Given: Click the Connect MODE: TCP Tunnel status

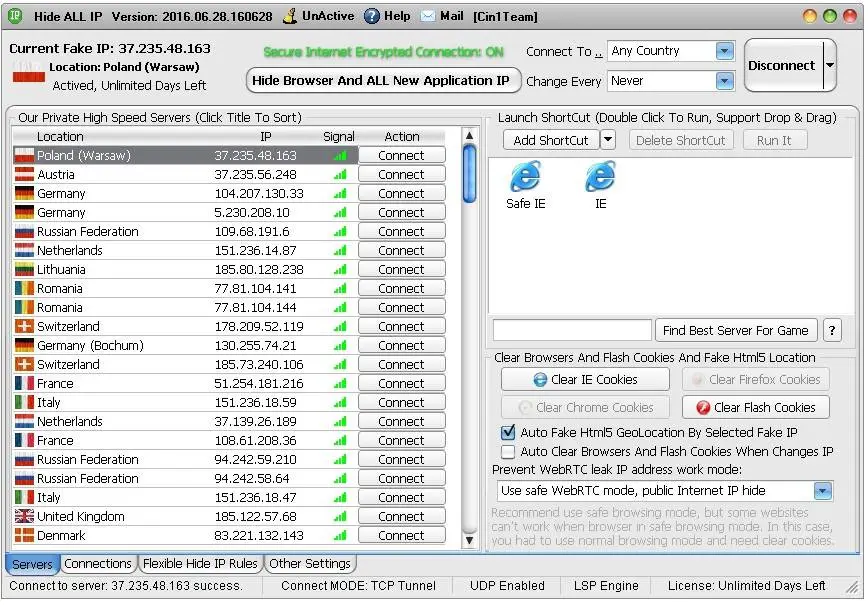Looking at the screenshot, I should [358, 586].
